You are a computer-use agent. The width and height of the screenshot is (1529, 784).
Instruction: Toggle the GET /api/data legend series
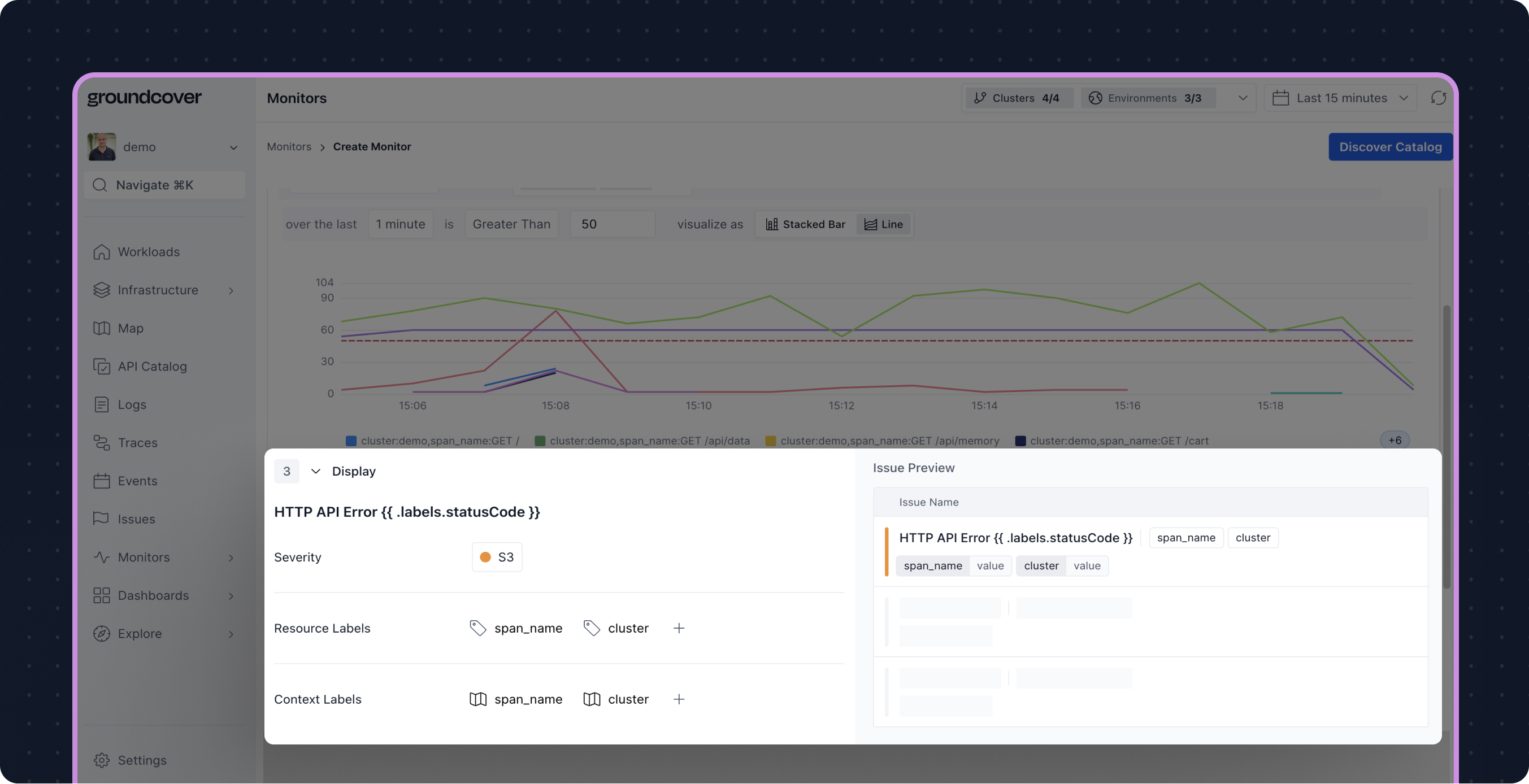click(649, 441)
